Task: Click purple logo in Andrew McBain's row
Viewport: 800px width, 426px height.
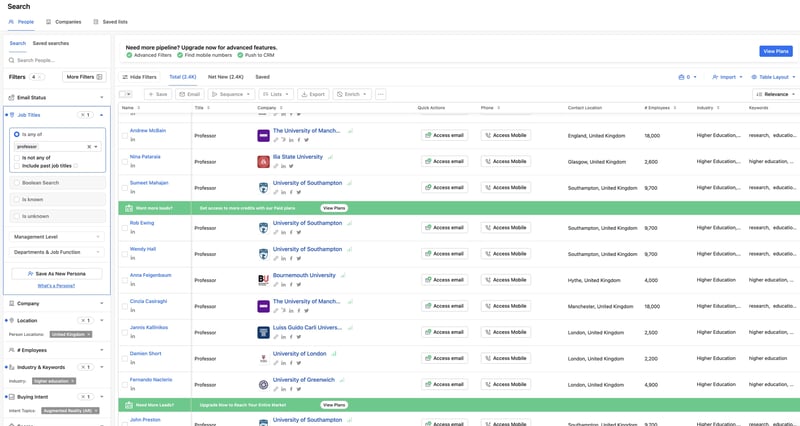Action: (263, 136)
